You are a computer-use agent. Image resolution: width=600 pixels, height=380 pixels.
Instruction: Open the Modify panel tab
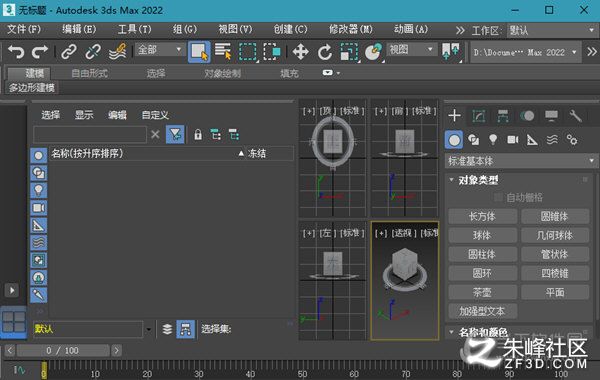tap(479, 115)
